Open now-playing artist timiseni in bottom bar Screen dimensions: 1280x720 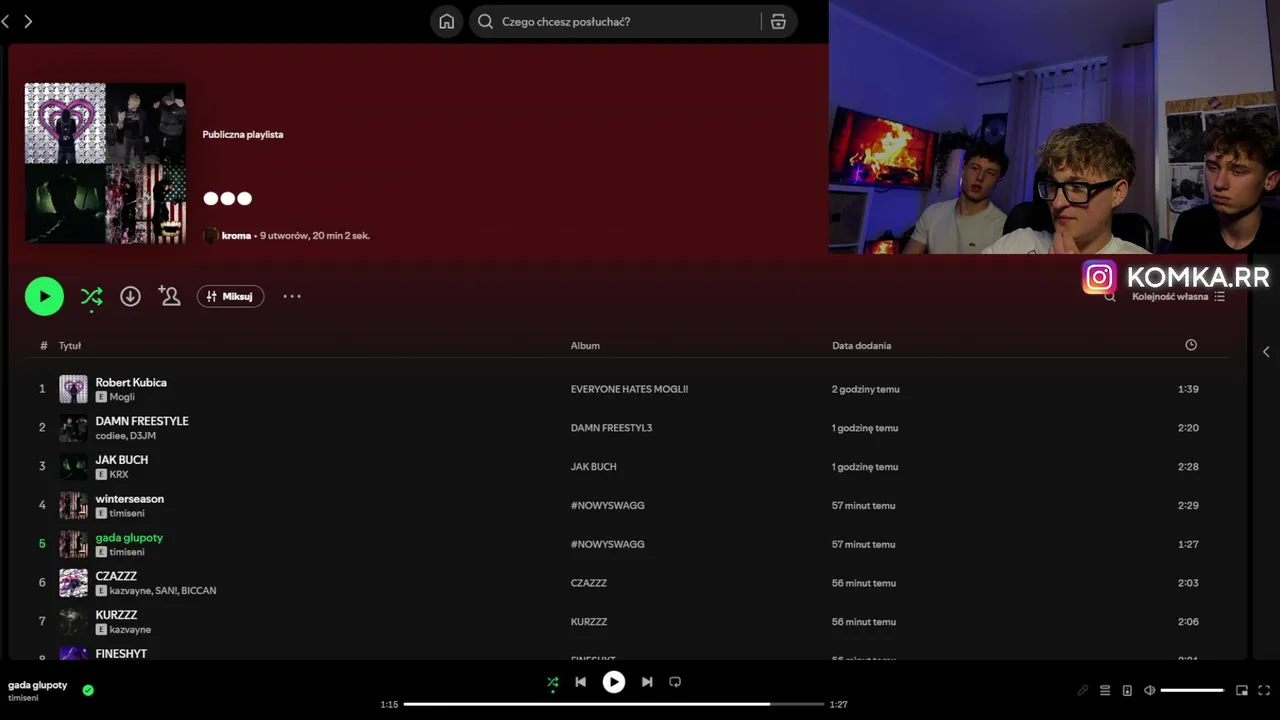point(23,698)
